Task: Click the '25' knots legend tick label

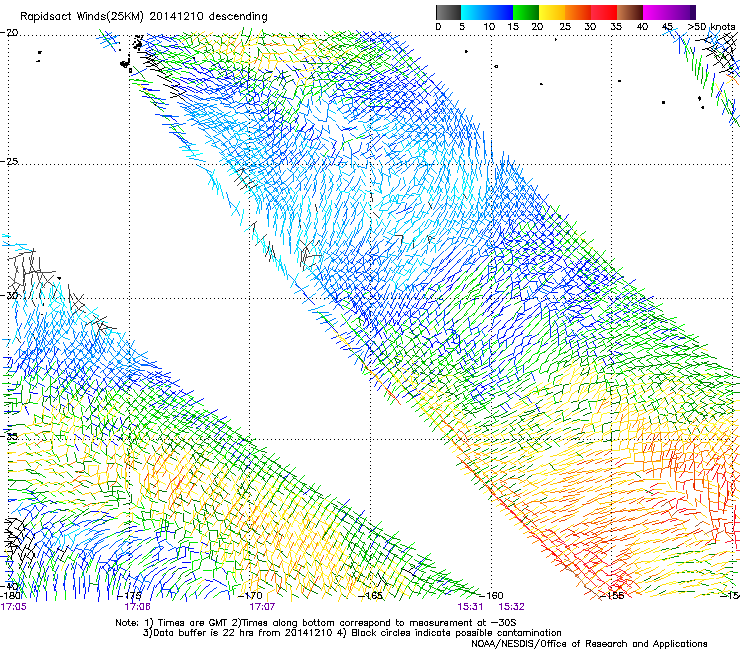Action: pyautogui.click(x=565, y=27)
